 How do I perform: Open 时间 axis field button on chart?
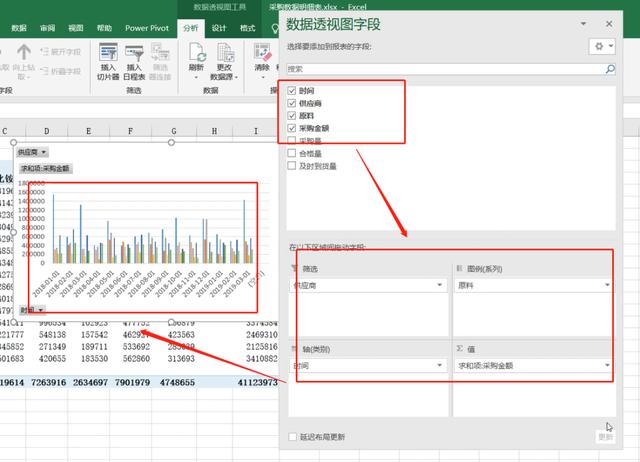tap(32, 310)
